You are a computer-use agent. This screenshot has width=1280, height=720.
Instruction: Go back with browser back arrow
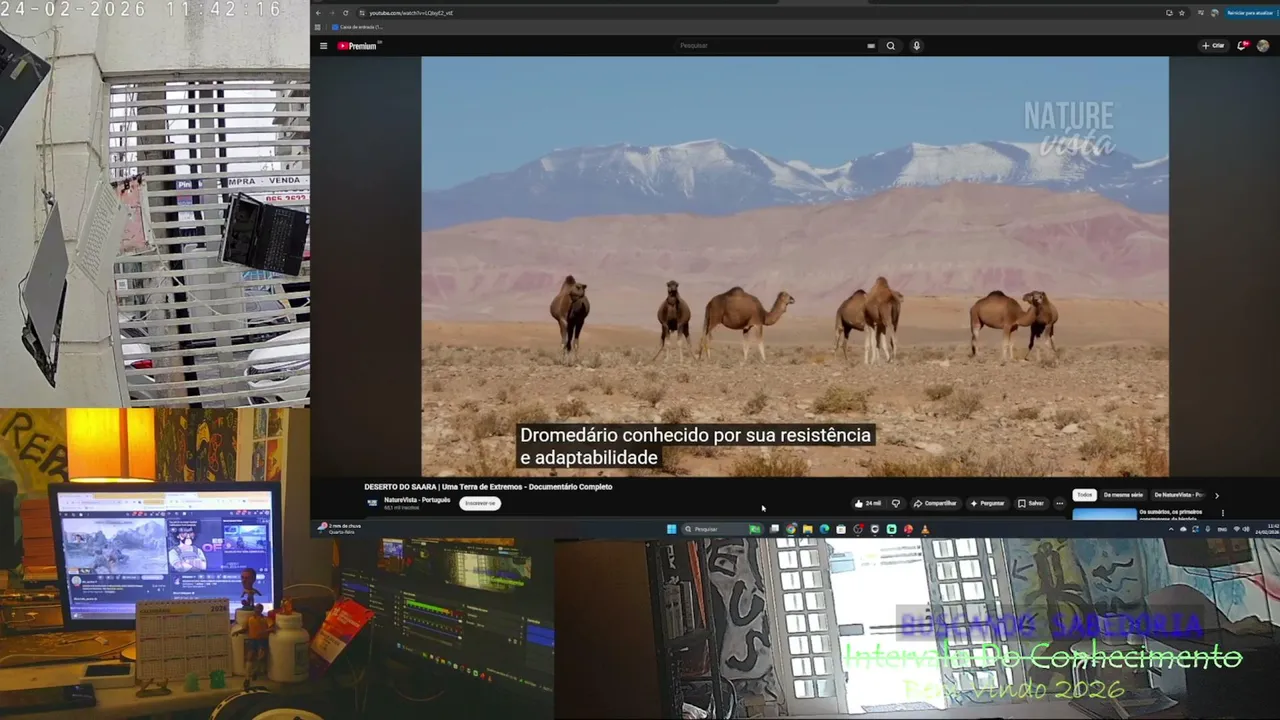pyautogui.click(x=318, y=13)
